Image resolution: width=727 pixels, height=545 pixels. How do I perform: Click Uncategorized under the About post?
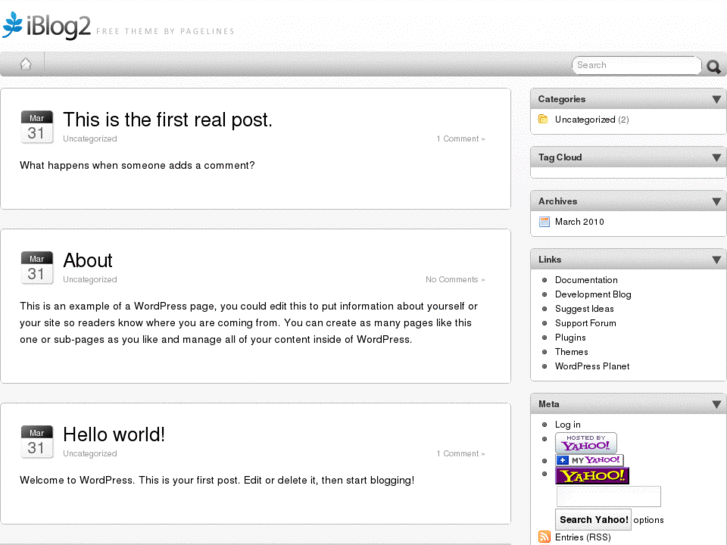click(90, 279)
